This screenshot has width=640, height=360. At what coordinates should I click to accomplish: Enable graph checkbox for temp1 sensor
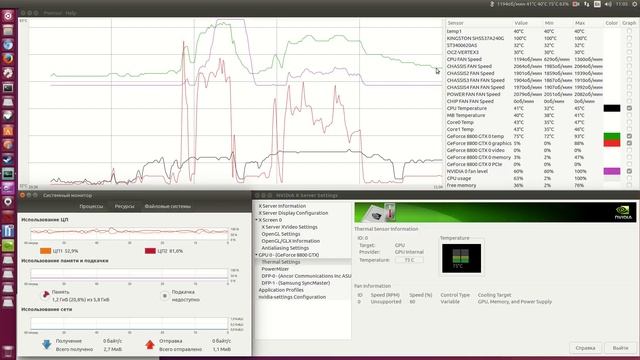coord(629,31)
